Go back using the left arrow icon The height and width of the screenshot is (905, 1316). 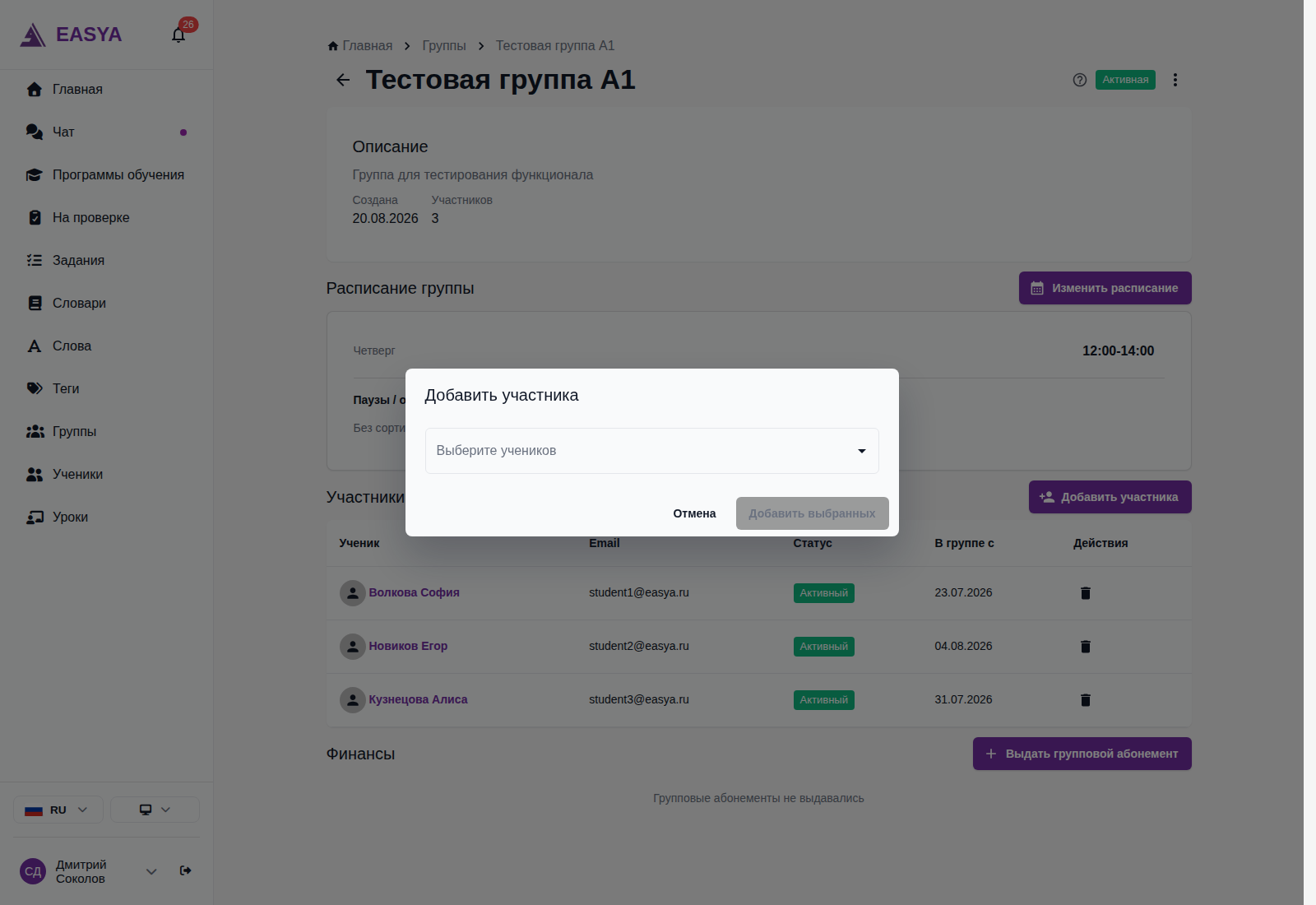[x=343, y=80]
